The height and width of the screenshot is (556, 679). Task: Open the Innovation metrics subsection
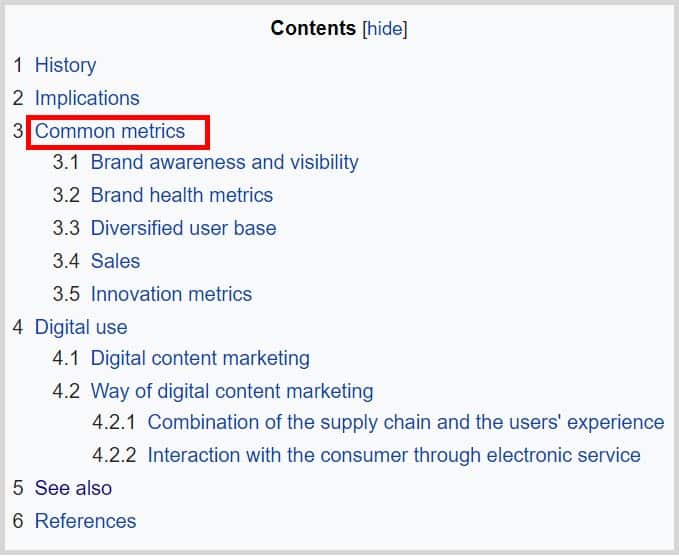pos(171,294)
